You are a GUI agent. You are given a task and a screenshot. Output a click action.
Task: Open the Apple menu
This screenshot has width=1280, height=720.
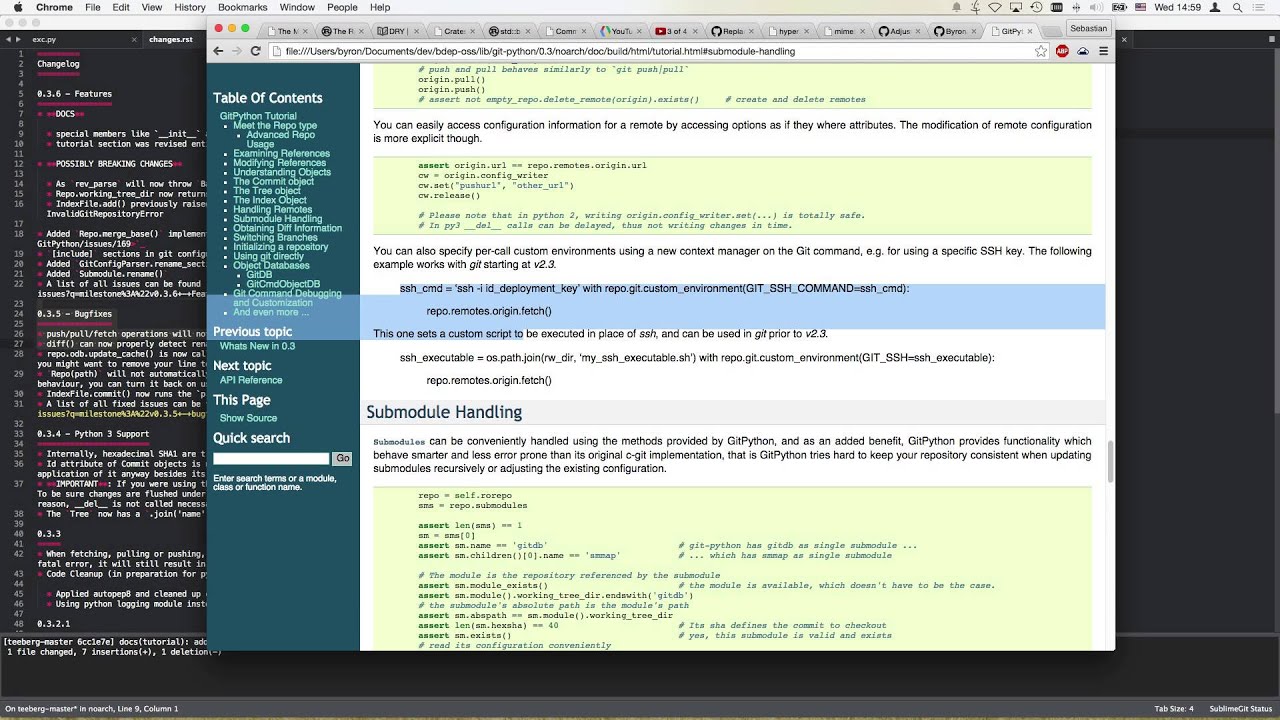point(17,7)
